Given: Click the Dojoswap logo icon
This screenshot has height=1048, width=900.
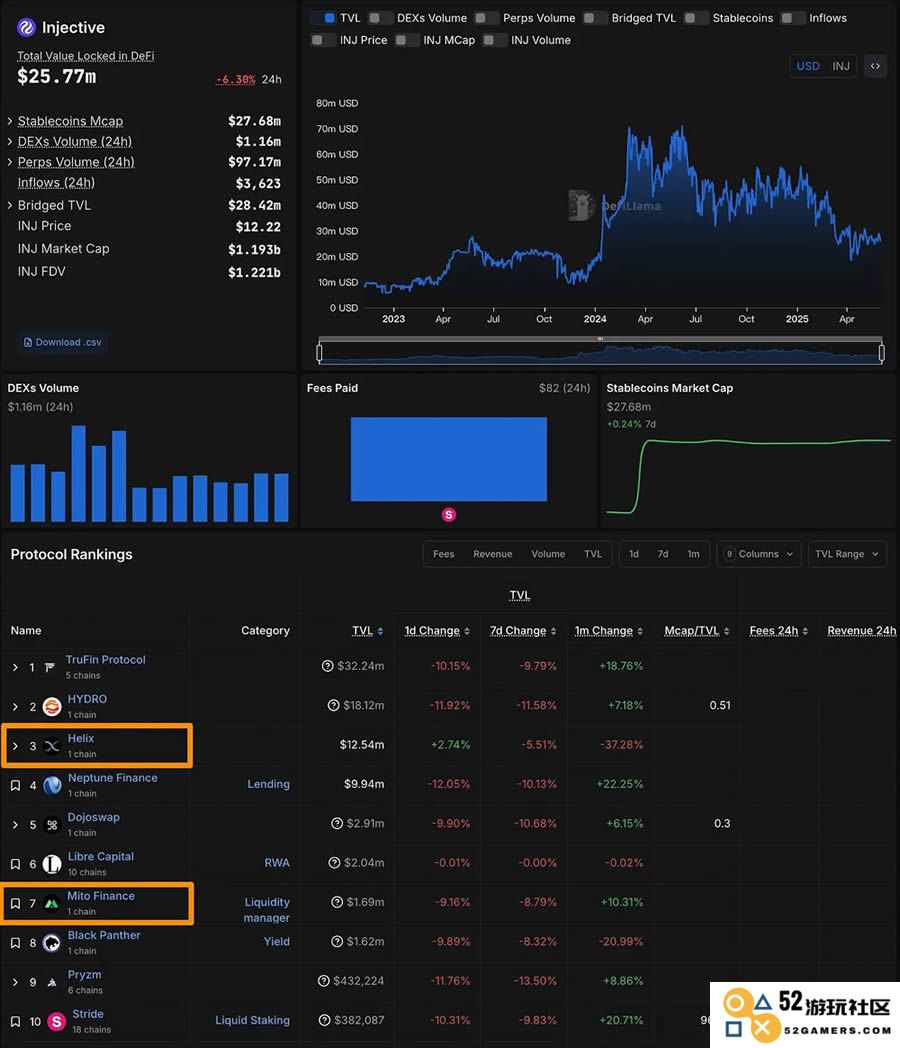Looking at the screenshot, I should [52, 825].
